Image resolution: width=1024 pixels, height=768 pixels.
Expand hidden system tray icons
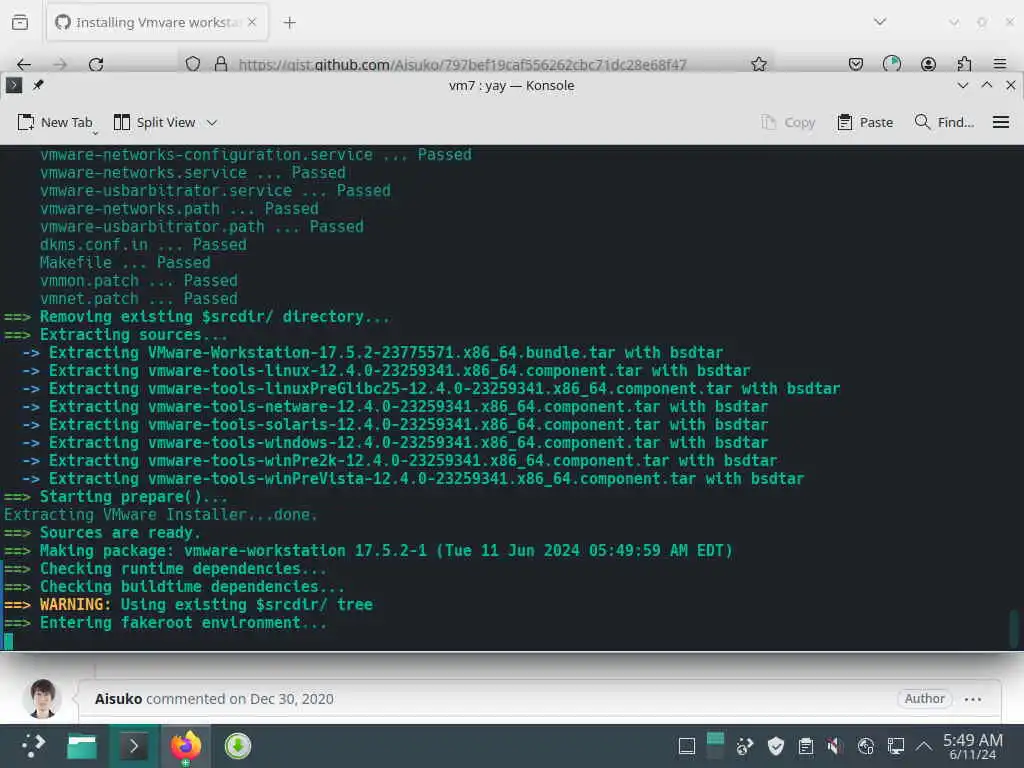click(x=923, y=746)
